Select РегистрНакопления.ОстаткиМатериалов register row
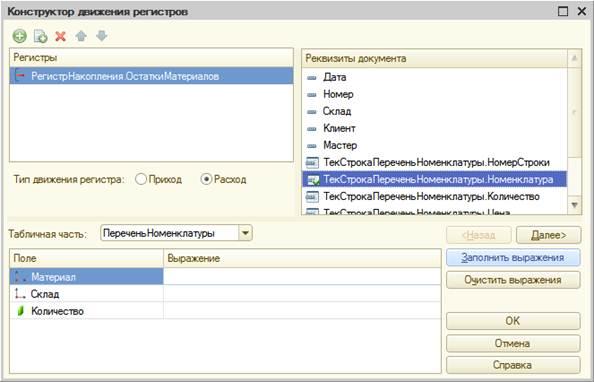This screenshot has width=594, height=382. click(x=151, y=76)
